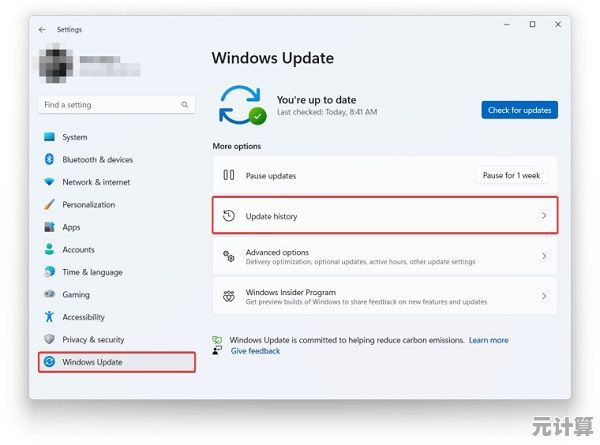Focus the Find a setting search box
Image resolution: width=600 pixels, height=445 pixels.
(108, 105)
